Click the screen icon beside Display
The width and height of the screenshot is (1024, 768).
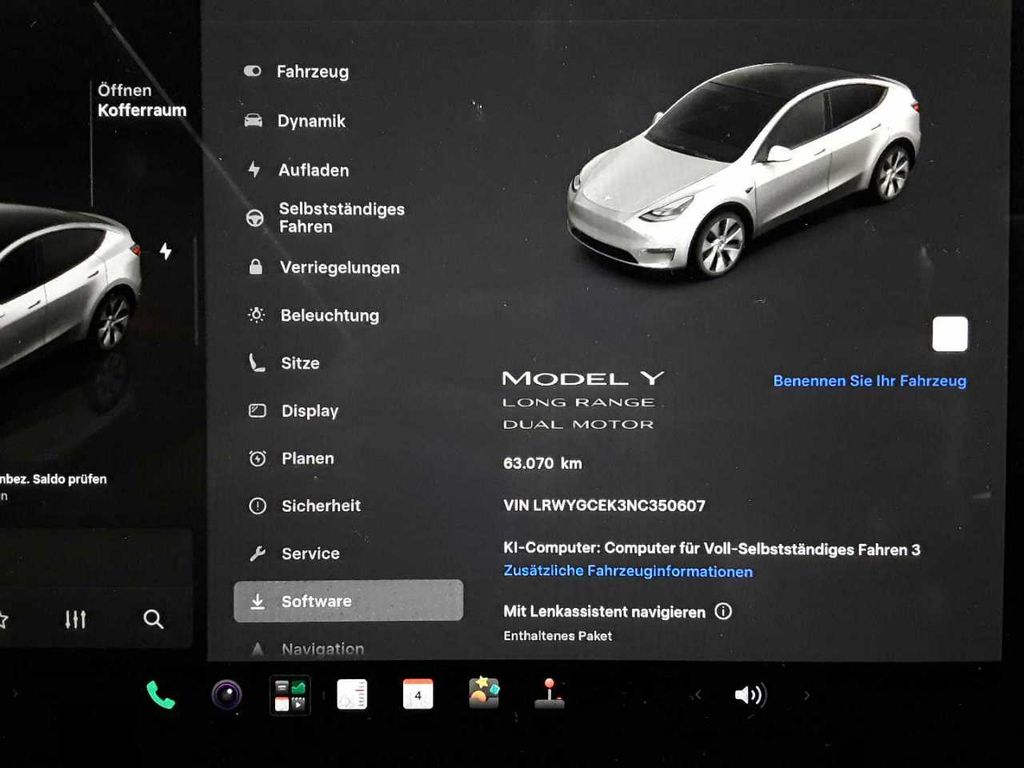click(257, 411)
